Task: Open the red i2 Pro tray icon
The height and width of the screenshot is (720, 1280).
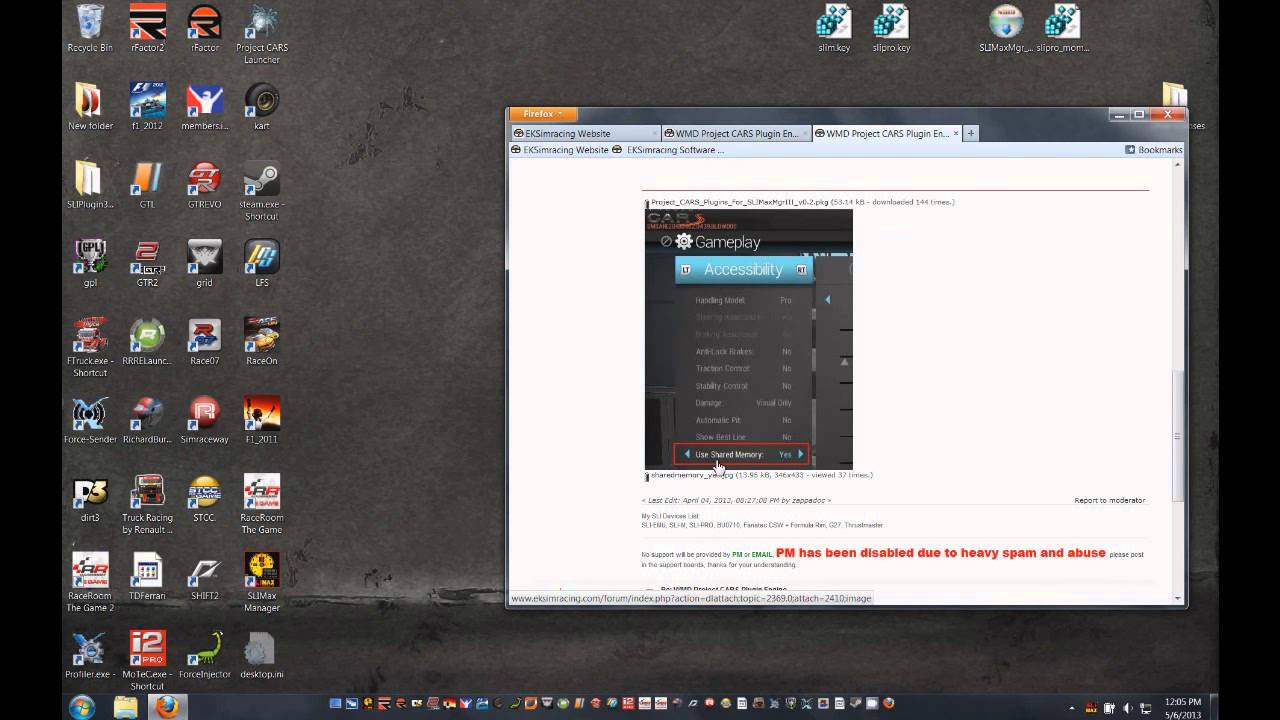Action: pos(629,704)
